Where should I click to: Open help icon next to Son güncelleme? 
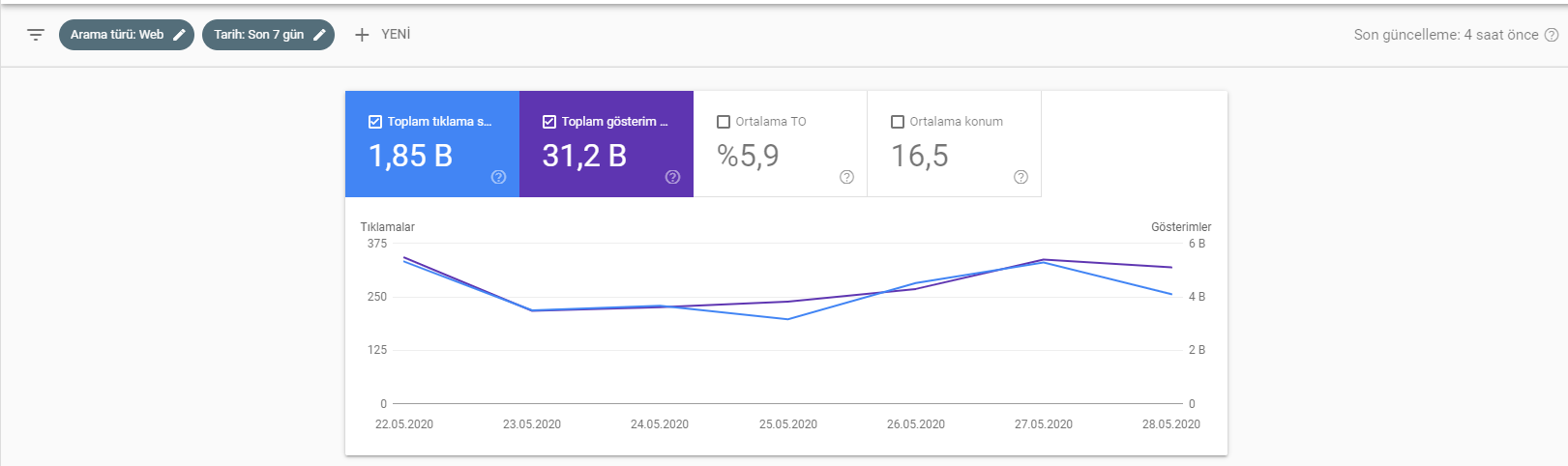pyautogui.click(x=1552, y=35)
